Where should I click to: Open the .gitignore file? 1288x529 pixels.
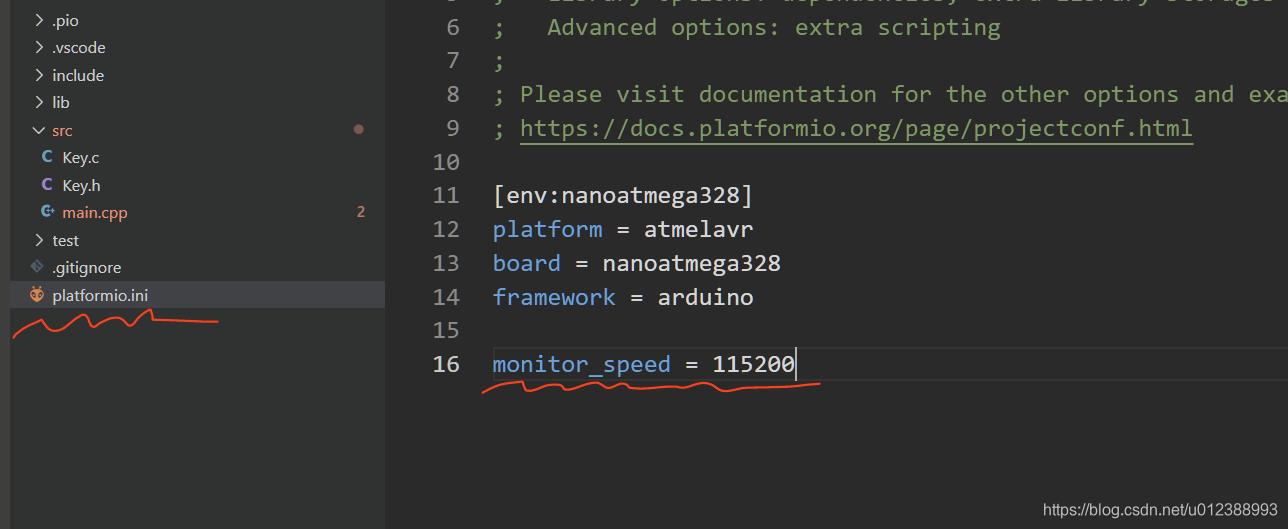87,267
